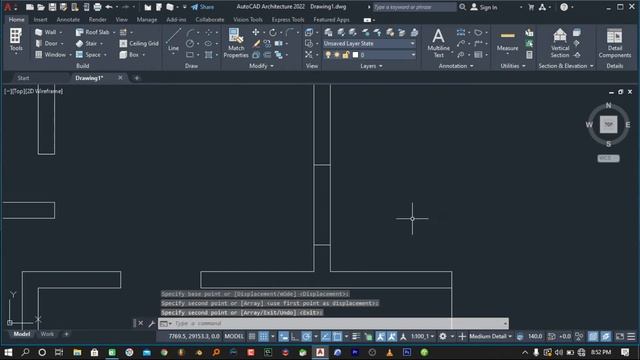Click the Multiline Text tool

point(438,43)
